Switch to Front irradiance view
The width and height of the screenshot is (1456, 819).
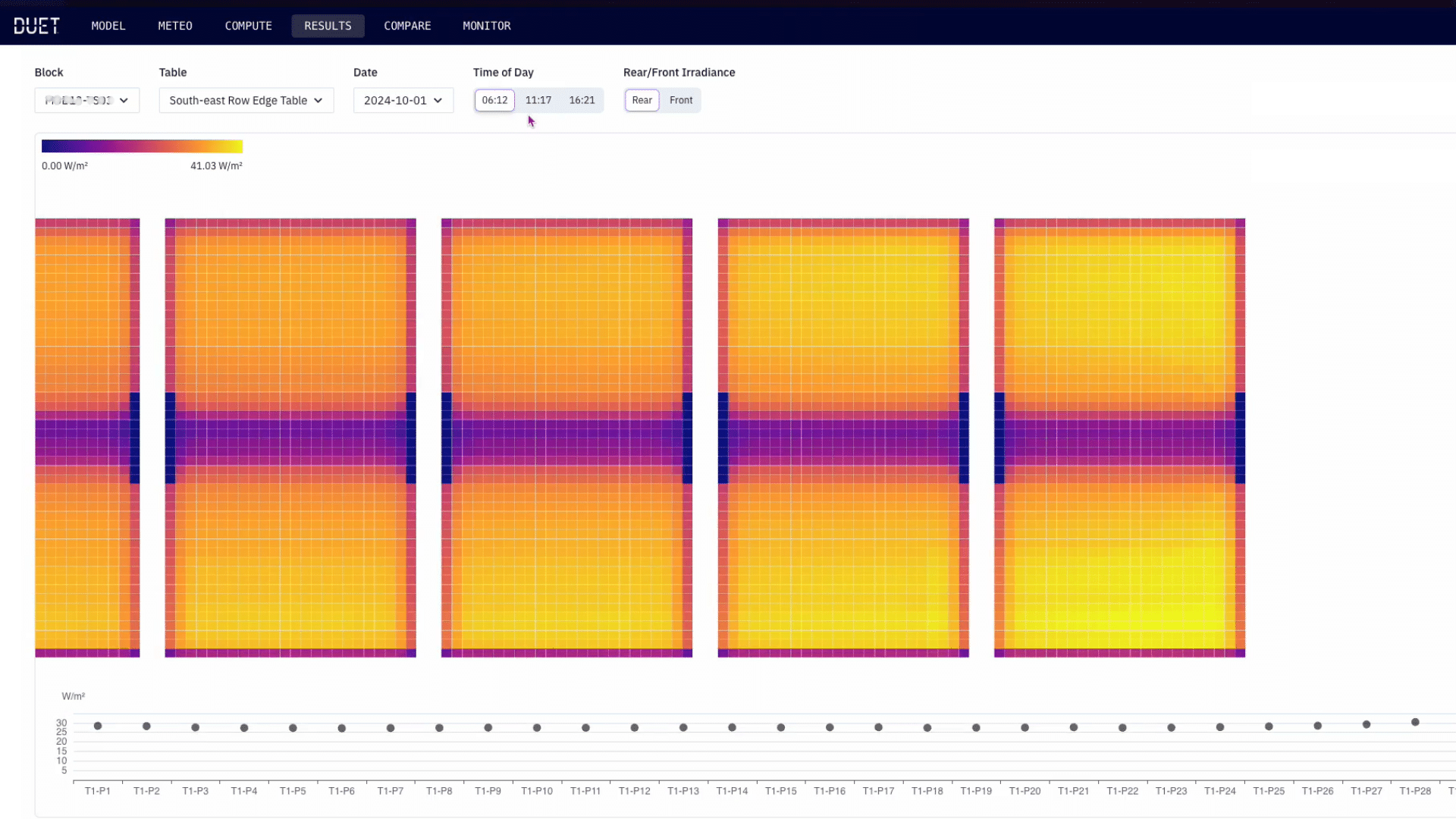pyautogui.click(x=681, y=100)
